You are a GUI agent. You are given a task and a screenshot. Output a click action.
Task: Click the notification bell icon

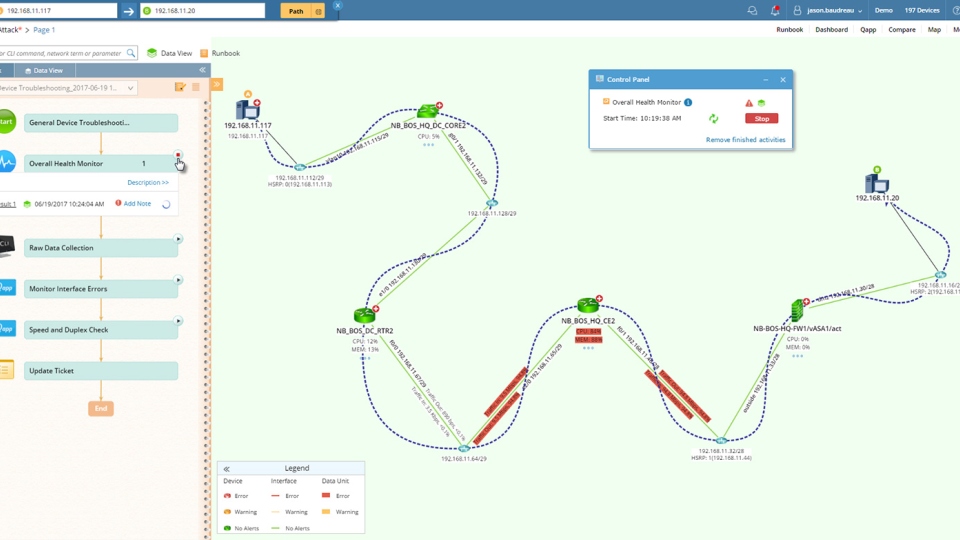[x=775, y=11]
